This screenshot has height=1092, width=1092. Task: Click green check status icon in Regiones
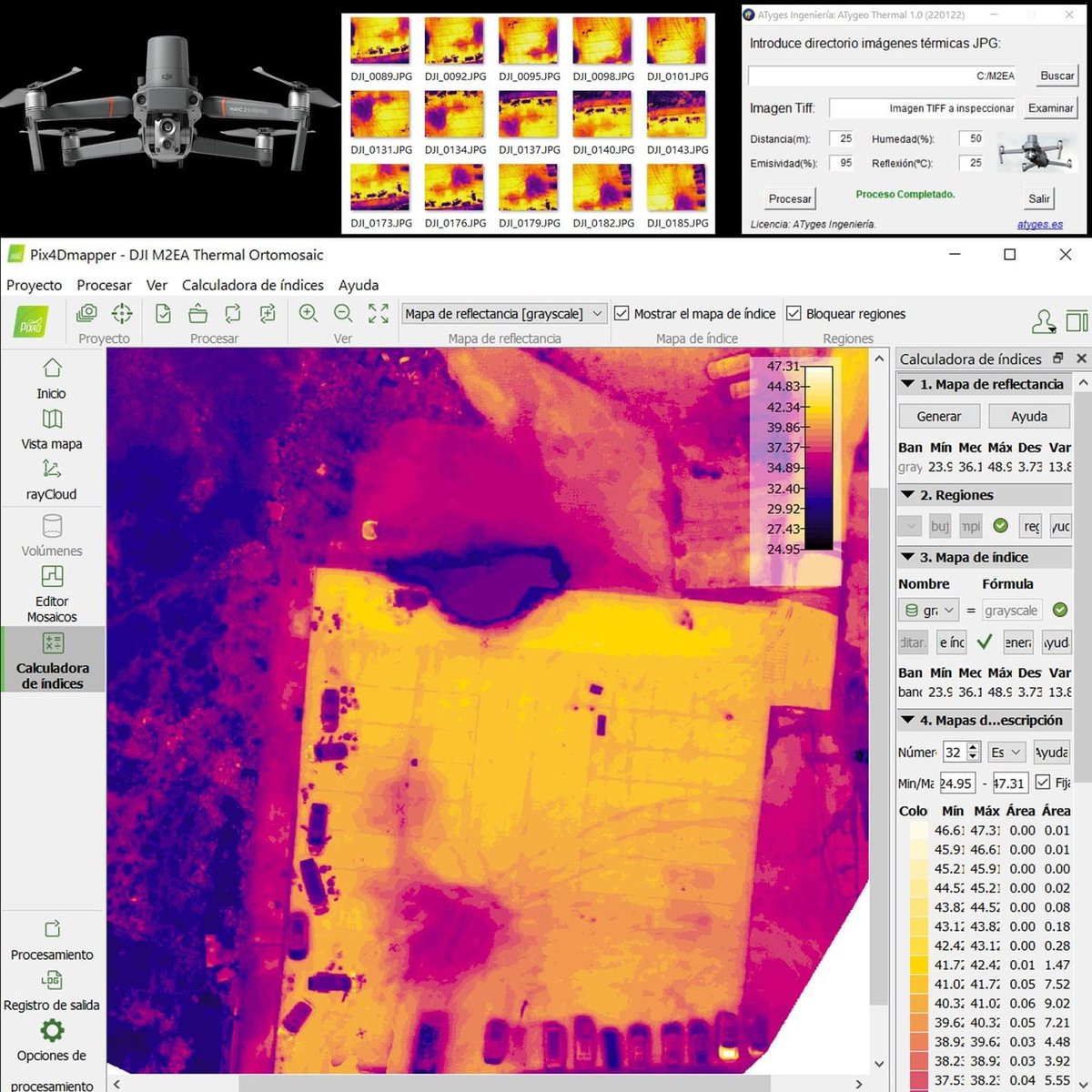click(x=1001, y=526)
